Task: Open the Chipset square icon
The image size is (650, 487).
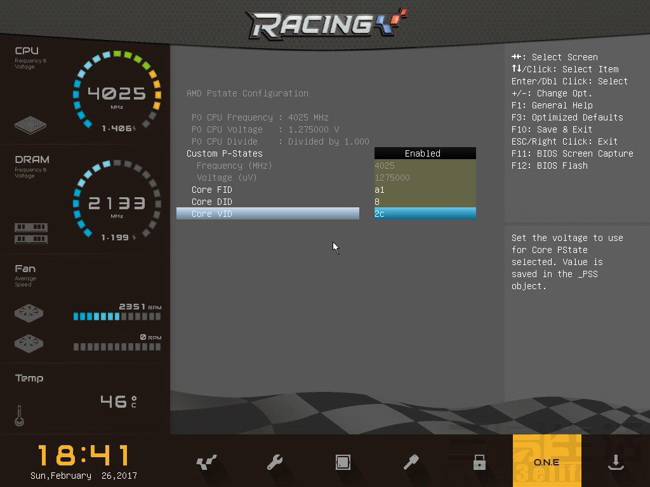Action: point(343,462)
